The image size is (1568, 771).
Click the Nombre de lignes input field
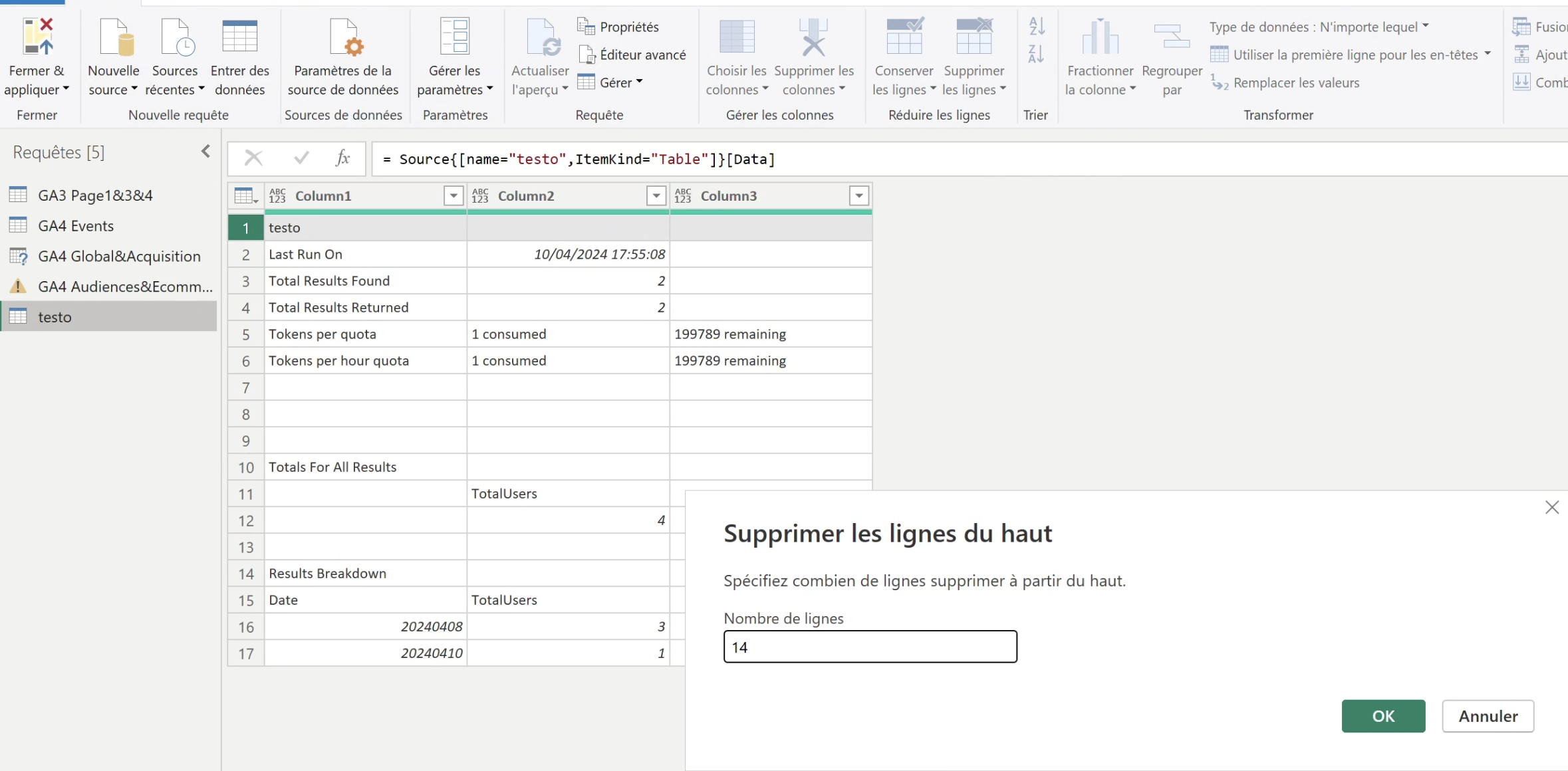point(870,647)
